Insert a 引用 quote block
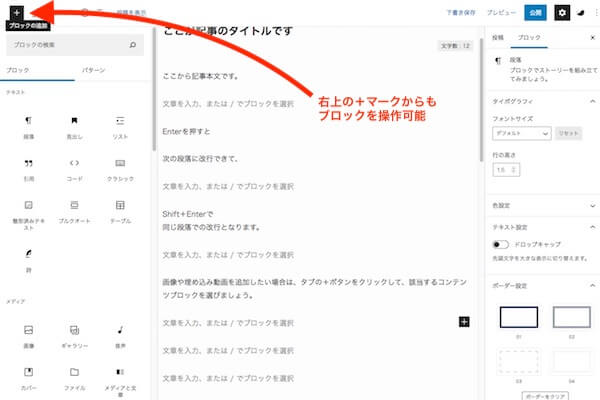Viewport: 600px width, 400px height. click(29, 170)
